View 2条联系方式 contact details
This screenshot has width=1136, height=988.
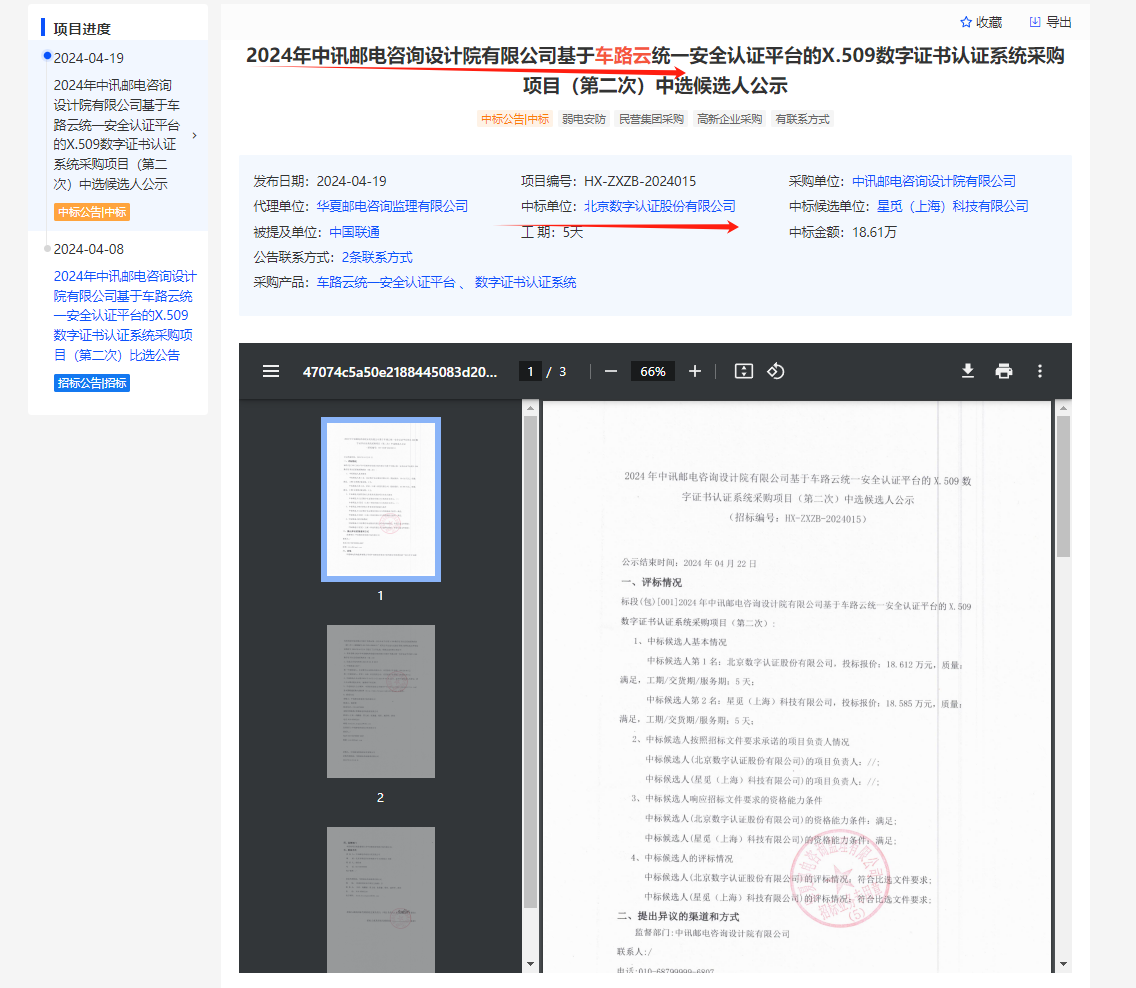click(x=377, y=258)
